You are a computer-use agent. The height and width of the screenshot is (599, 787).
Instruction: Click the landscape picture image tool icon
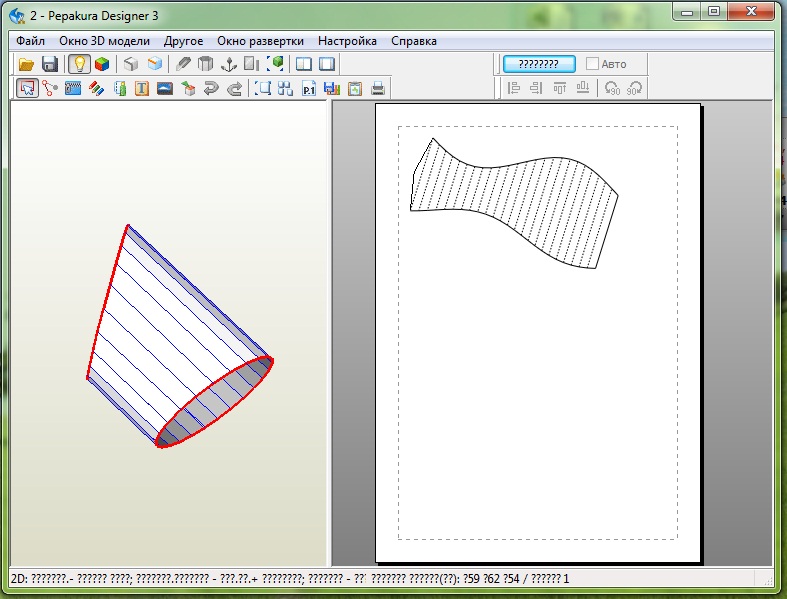pos(165,89)
